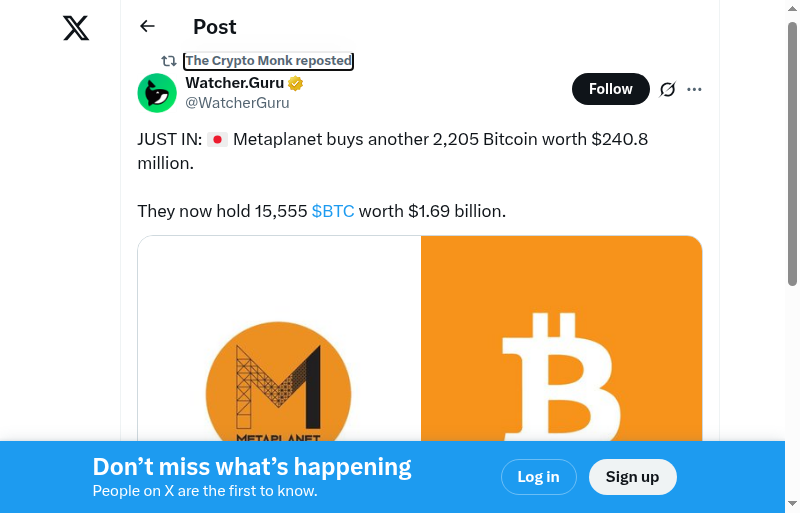
Task: Click the scrollbar up arrow
Action: pos(792,9)
